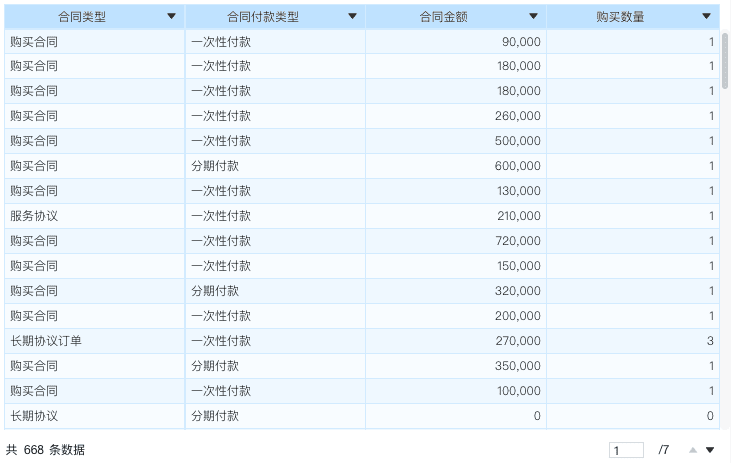The image size is (731, 463).
Task: Click 一次性付款 in the 210,000 row
Action: click(x=276, y=216)
